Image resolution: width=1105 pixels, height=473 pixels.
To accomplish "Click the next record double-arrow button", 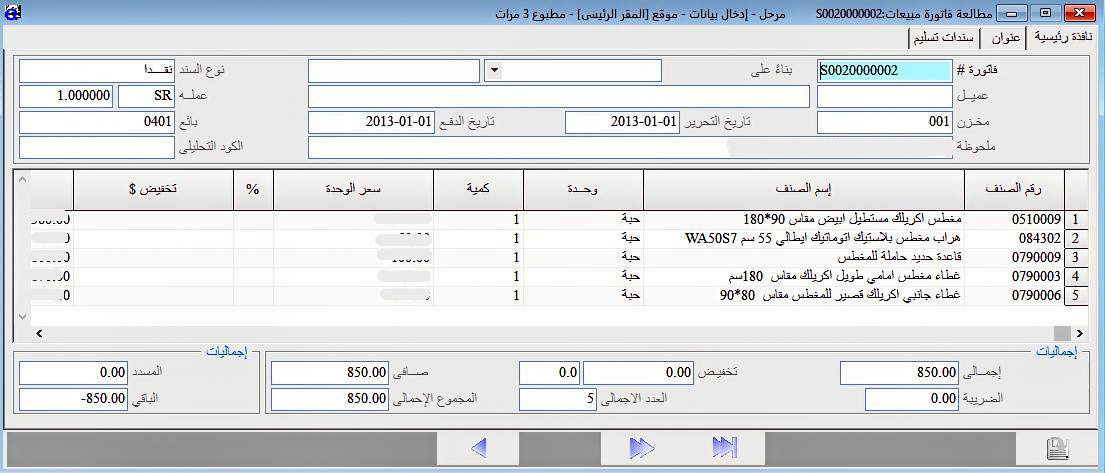I will tap(641, 446).
